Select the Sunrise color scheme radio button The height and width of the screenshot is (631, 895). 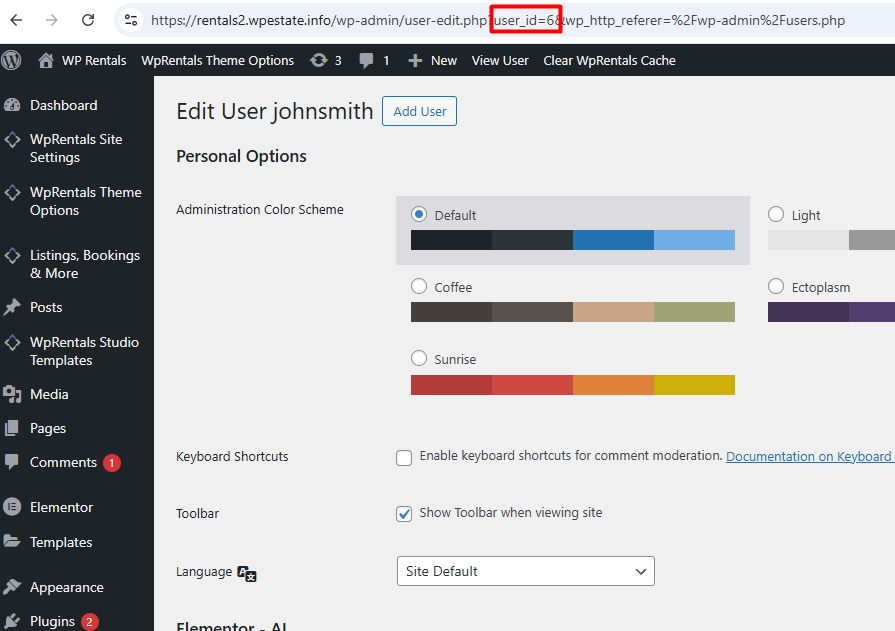(419, 359)
